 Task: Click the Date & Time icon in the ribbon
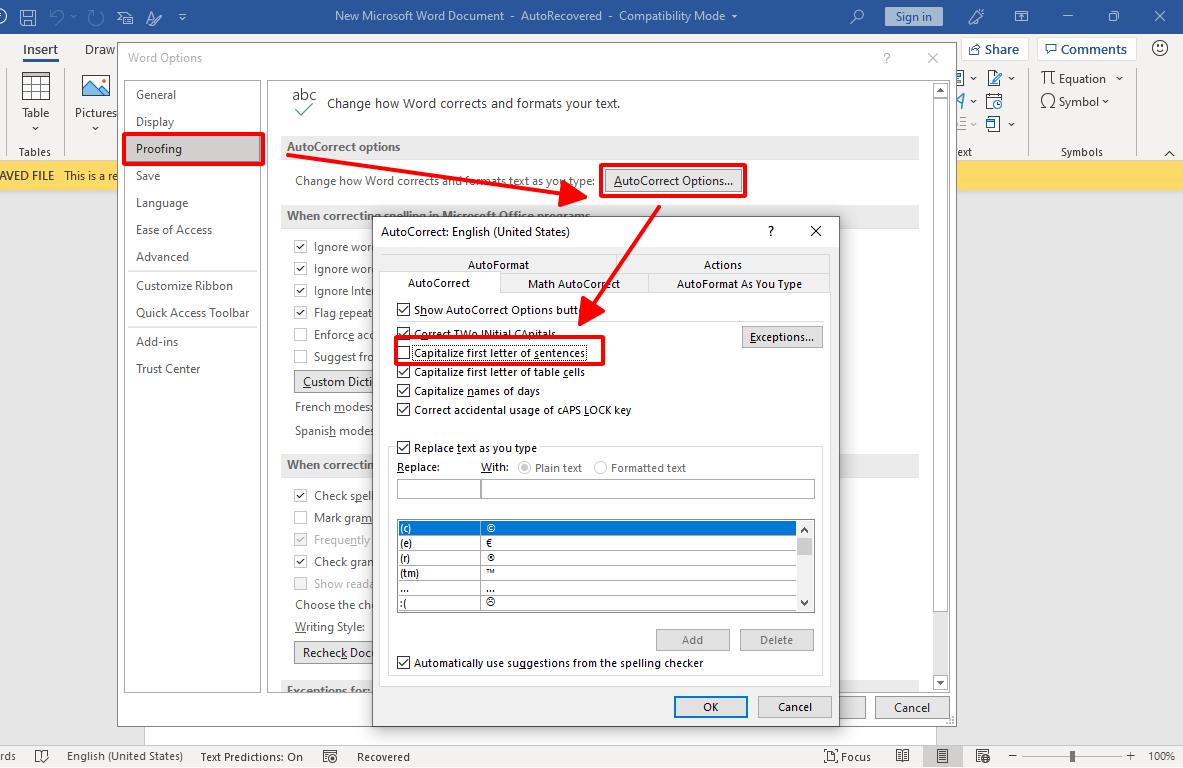994,101
